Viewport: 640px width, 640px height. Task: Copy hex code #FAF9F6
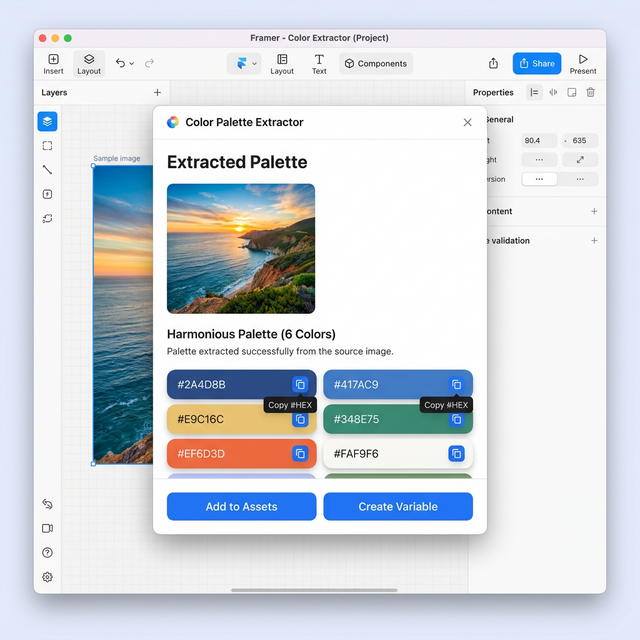tap(456, 454)
